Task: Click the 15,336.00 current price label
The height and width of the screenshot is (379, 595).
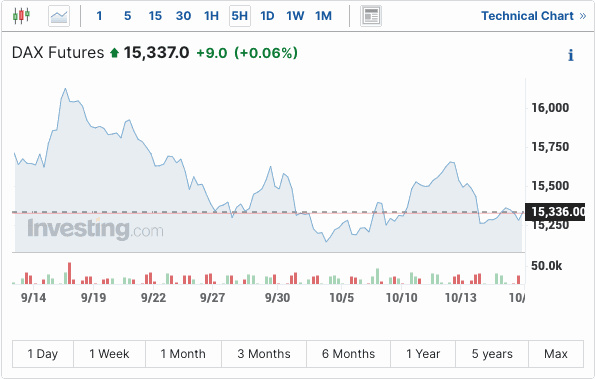Action: (x=555, y=212)
